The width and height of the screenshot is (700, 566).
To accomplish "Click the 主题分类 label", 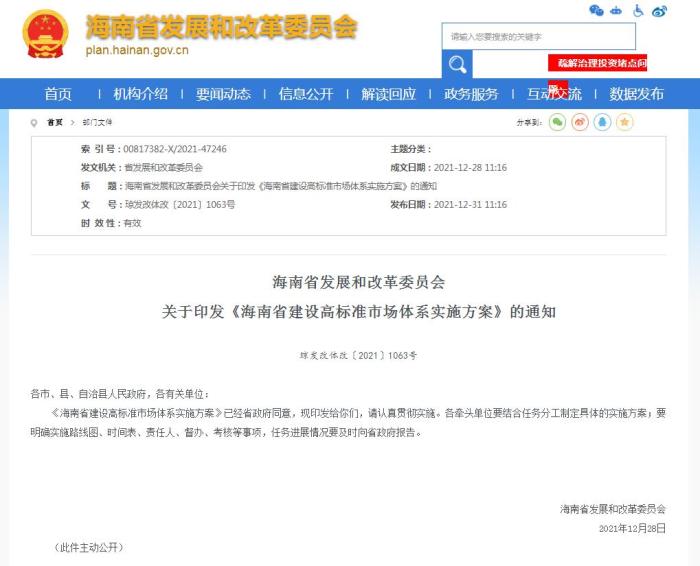I will coord(411,149).
